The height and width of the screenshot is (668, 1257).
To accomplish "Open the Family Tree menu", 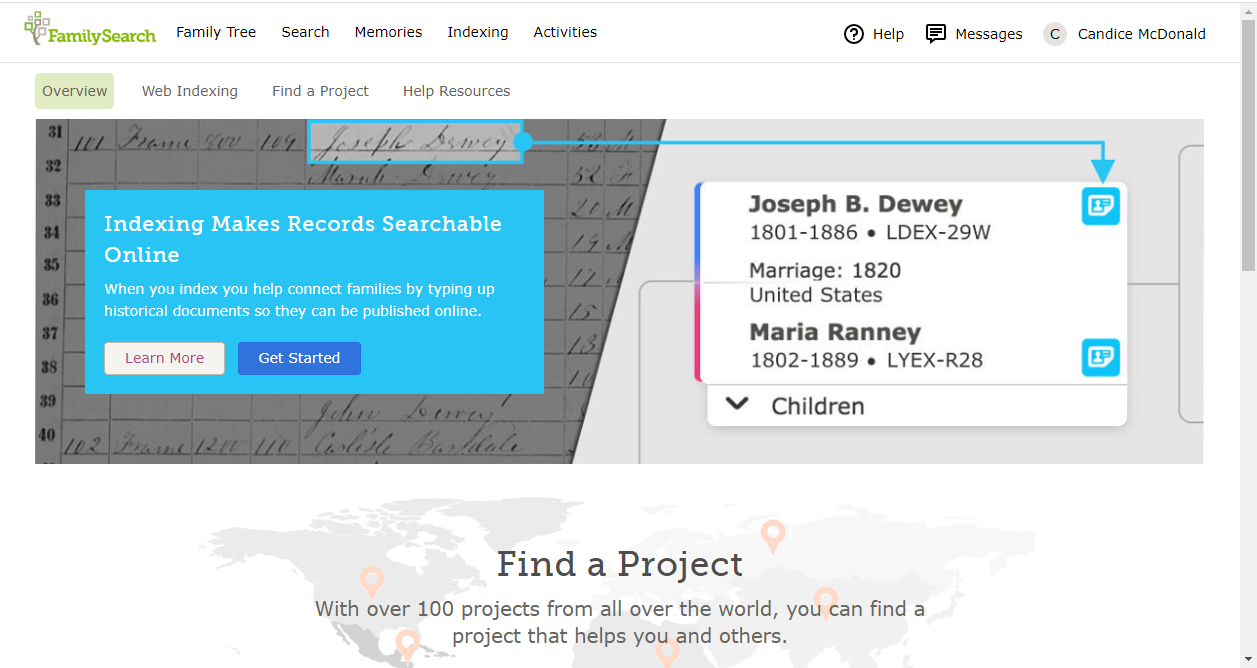I will coord(216,32).
